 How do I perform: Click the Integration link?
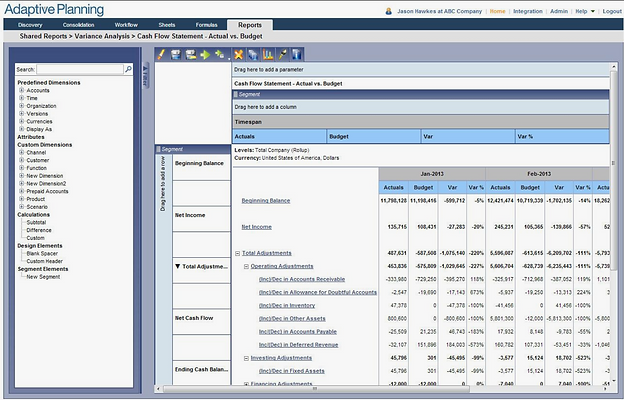point(528,11)
